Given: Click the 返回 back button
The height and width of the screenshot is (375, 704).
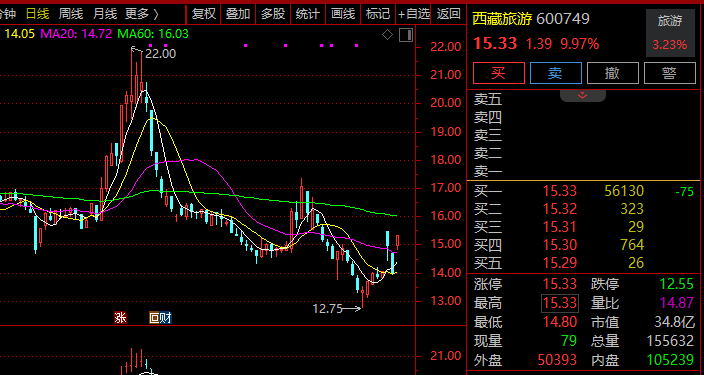Looking at the screenshot, I should 449,14.
